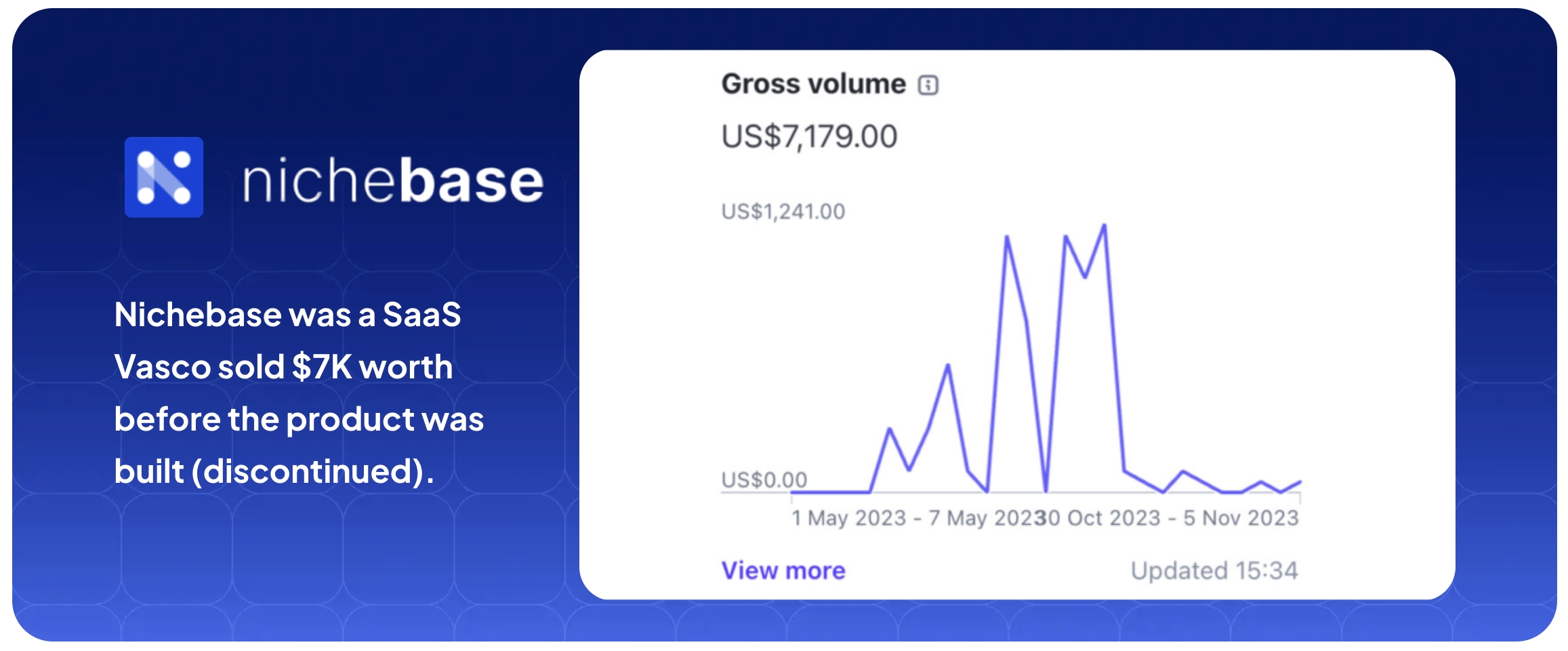The height and width of the screenshot is (651, 1568).
Task: Click the US$0.00 axis label
Action: (764, 479)
